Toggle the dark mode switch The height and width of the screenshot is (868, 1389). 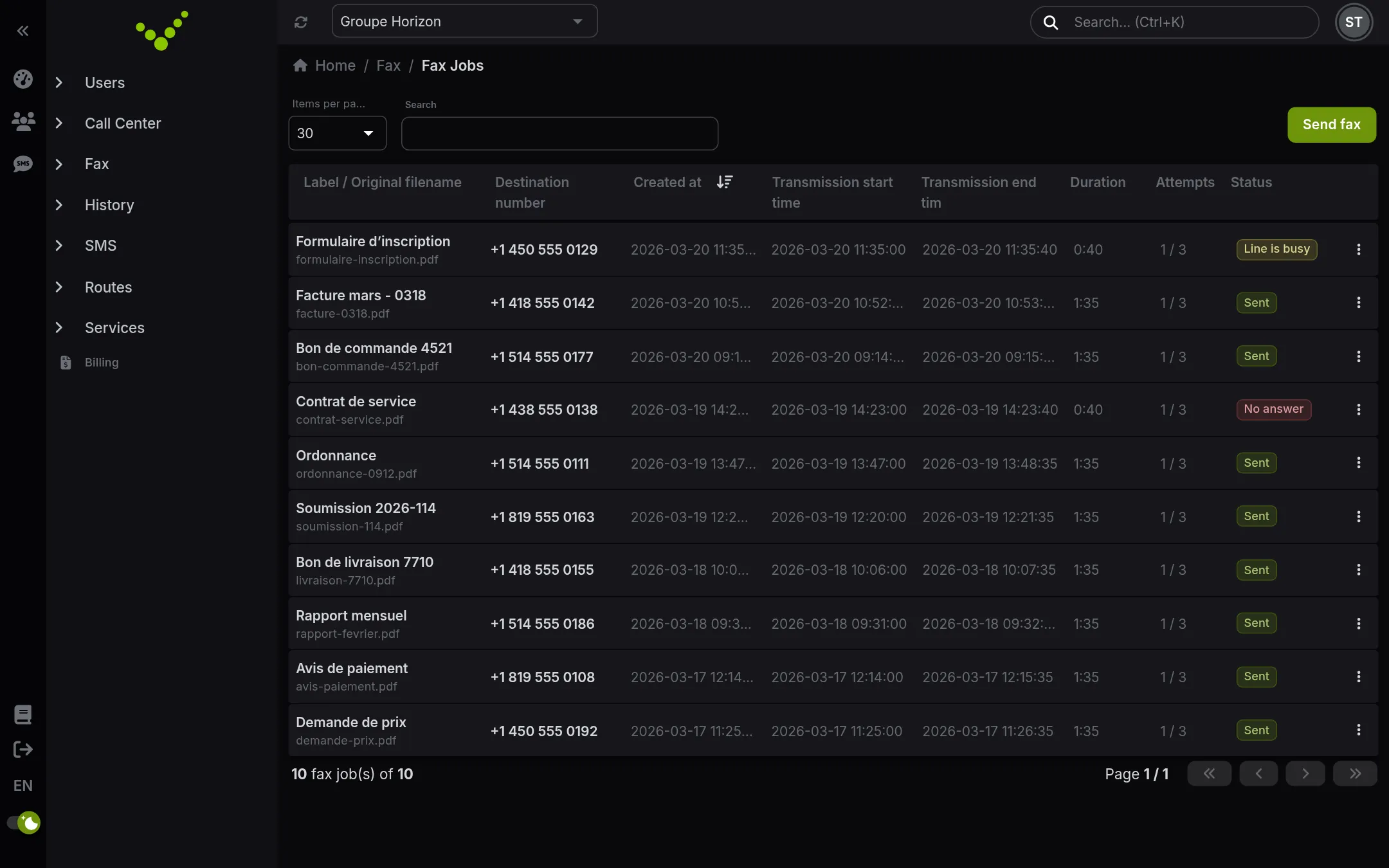[24, 822]
